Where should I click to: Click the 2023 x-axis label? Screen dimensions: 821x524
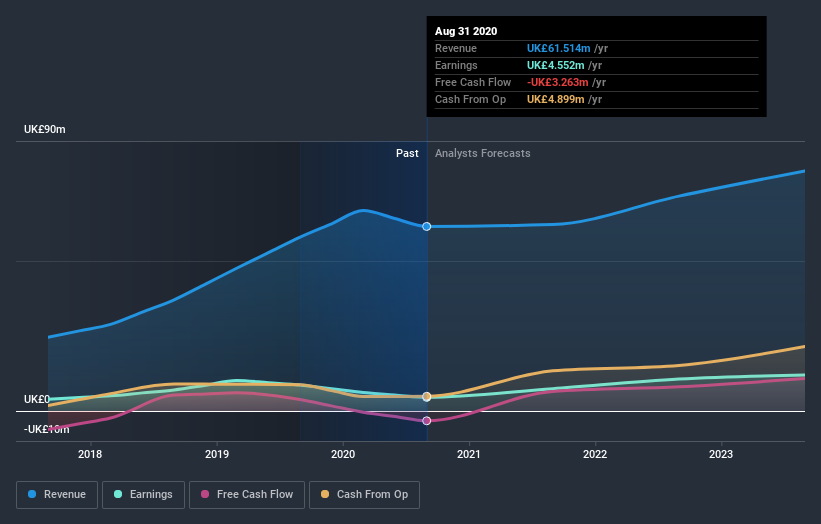pos(721,454)
